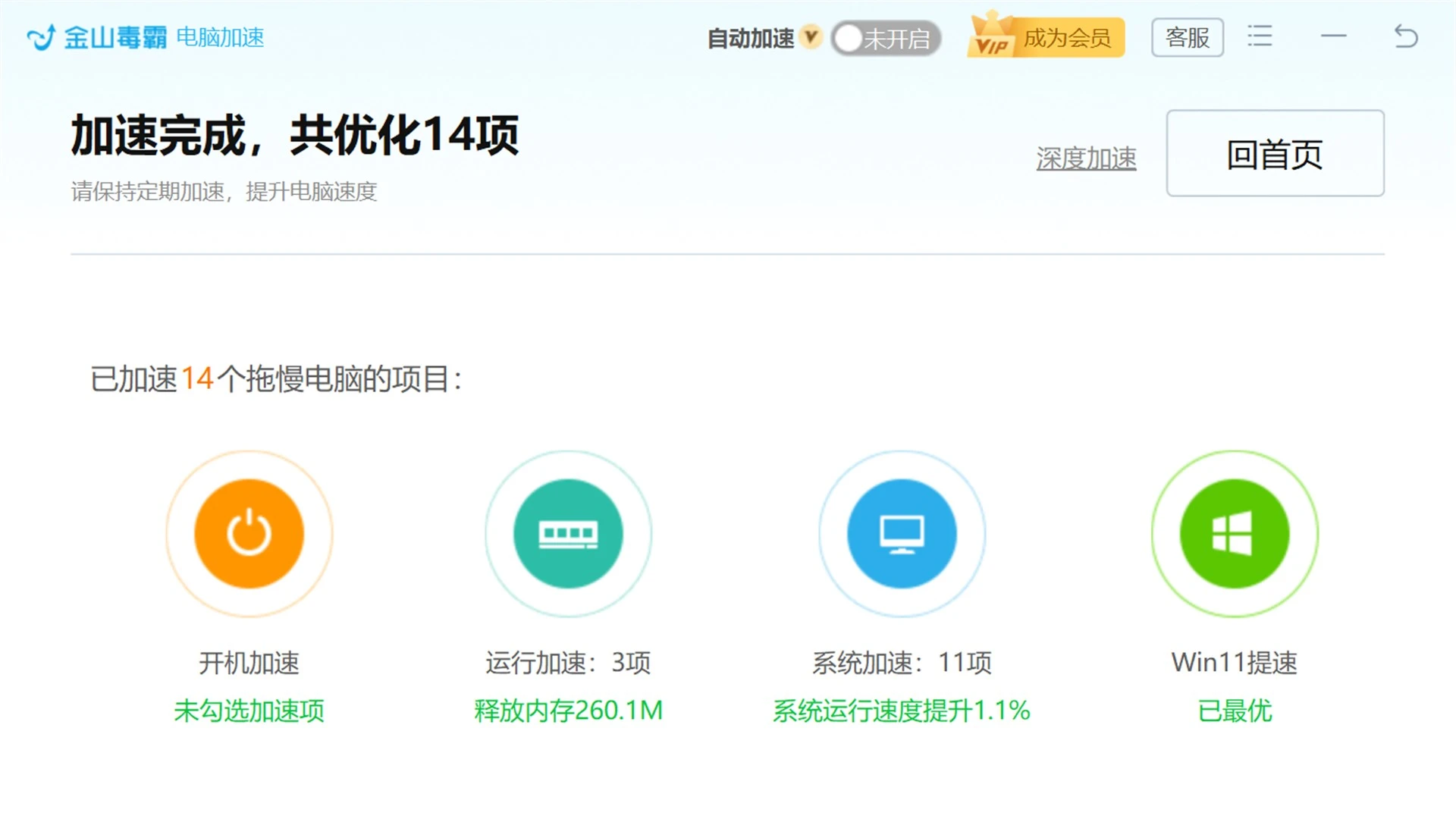
Task: Click the 电脑加速 title text
Action: point(220,37)
